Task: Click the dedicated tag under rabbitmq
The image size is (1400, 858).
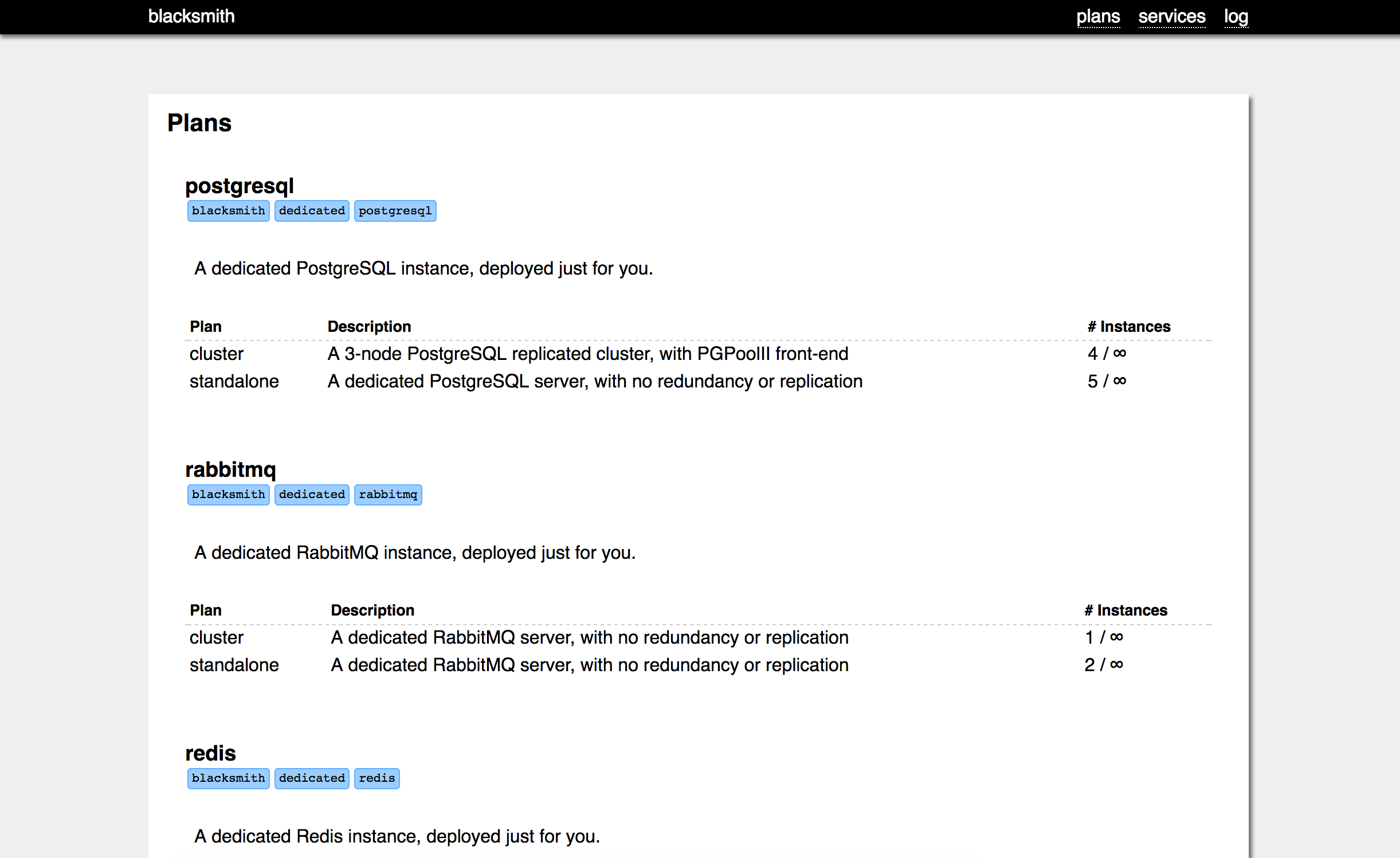Action: tap(312, 495)
